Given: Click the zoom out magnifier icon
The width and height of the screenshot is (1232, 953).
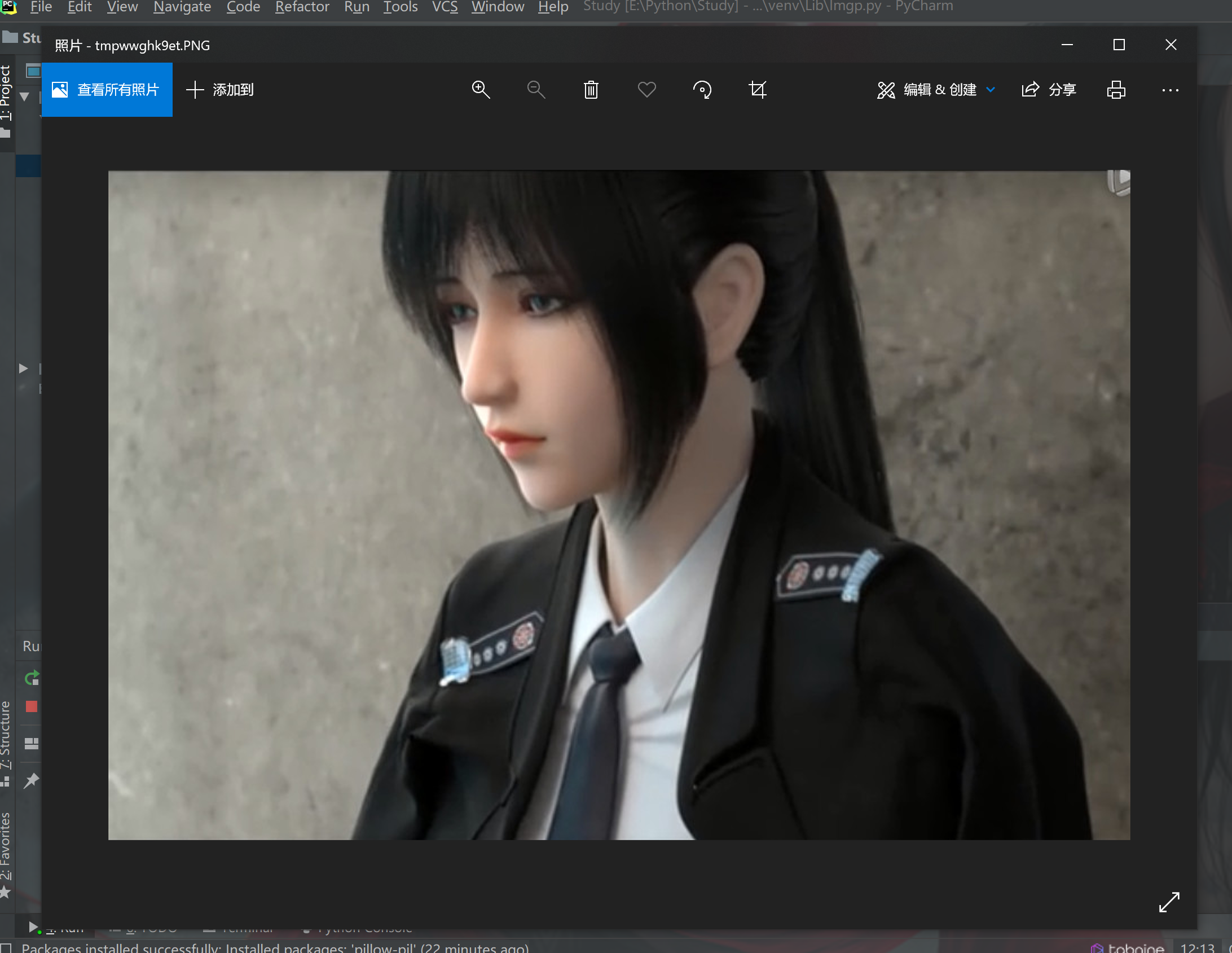Looking at the screenshot, I should (536, 90).
